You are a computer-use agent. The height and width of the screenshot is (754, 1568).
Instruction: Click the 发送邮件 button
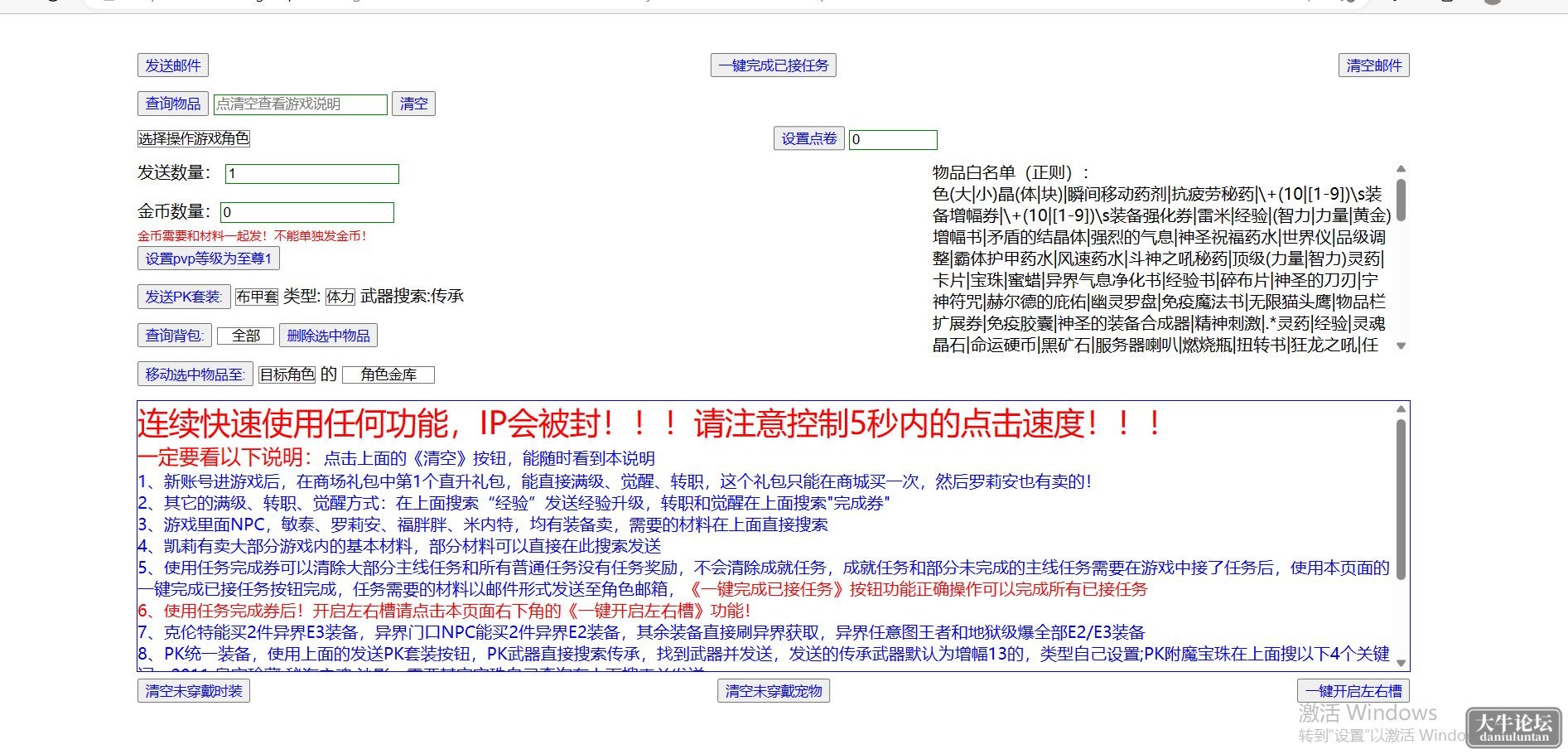point(173,65)
